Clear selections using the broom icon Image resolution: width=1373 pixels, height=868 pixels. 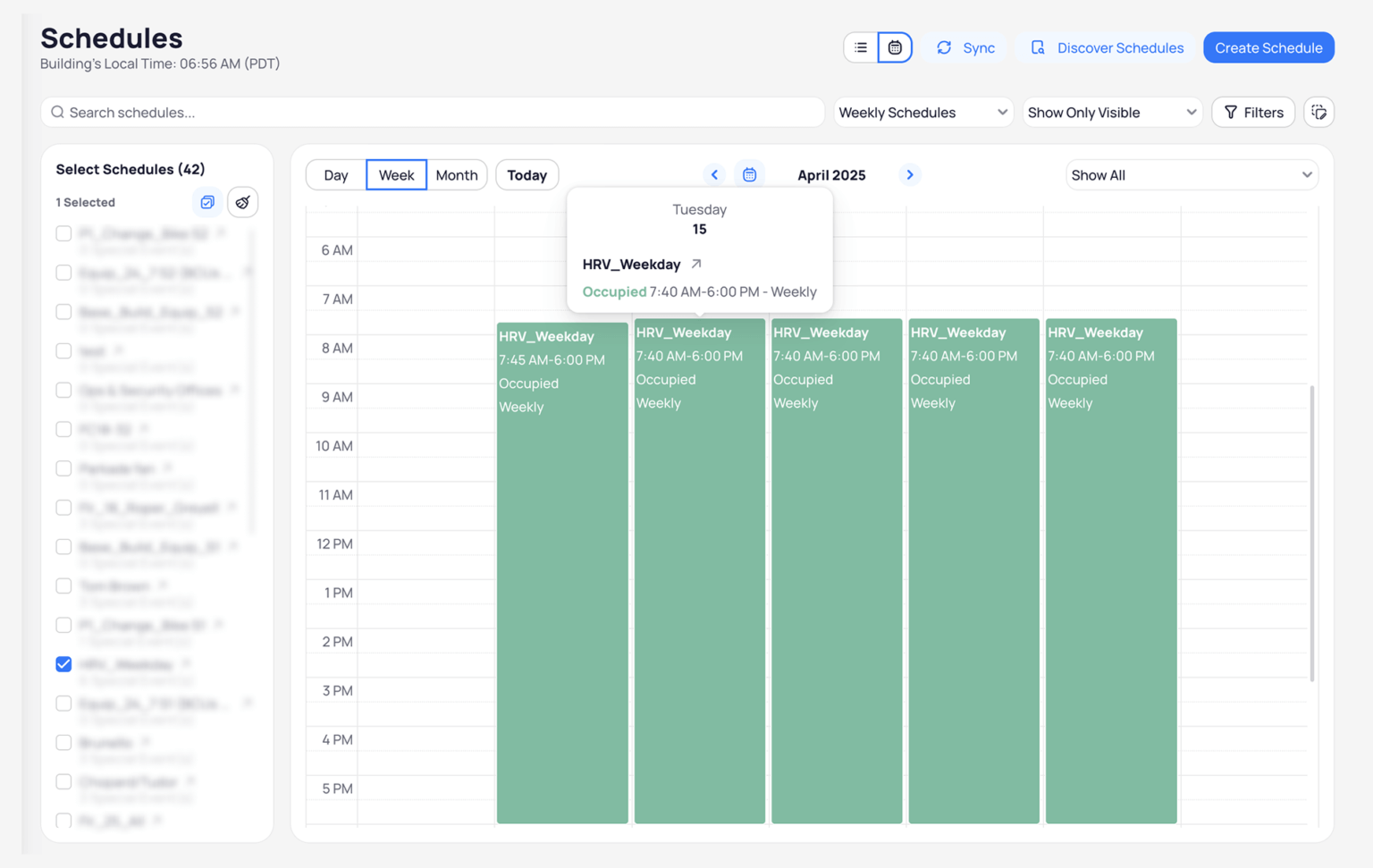(x=242, y=202)
